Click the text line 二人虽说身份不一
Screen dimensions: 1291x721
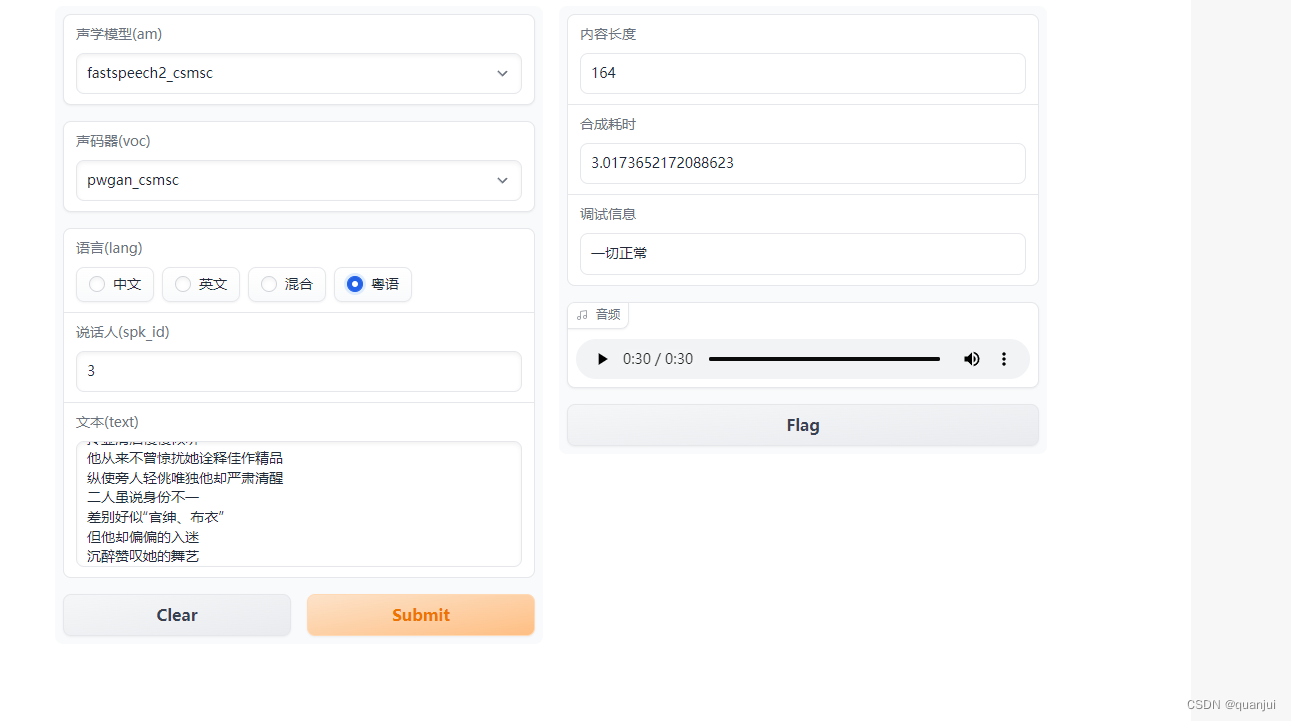click(144, 497)
